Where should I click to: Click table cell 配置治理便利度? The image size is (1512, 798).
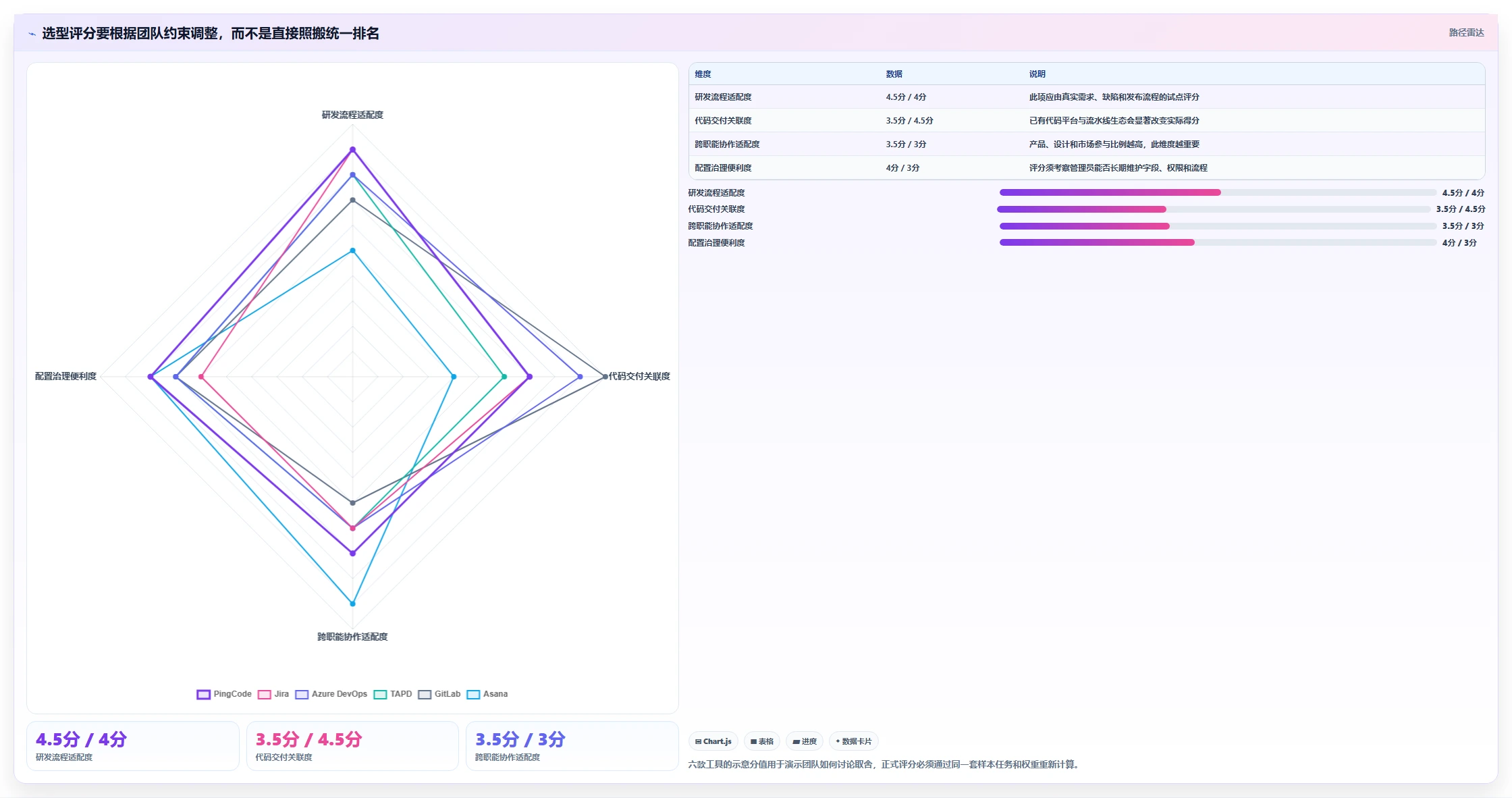click(x=723, y=168)
